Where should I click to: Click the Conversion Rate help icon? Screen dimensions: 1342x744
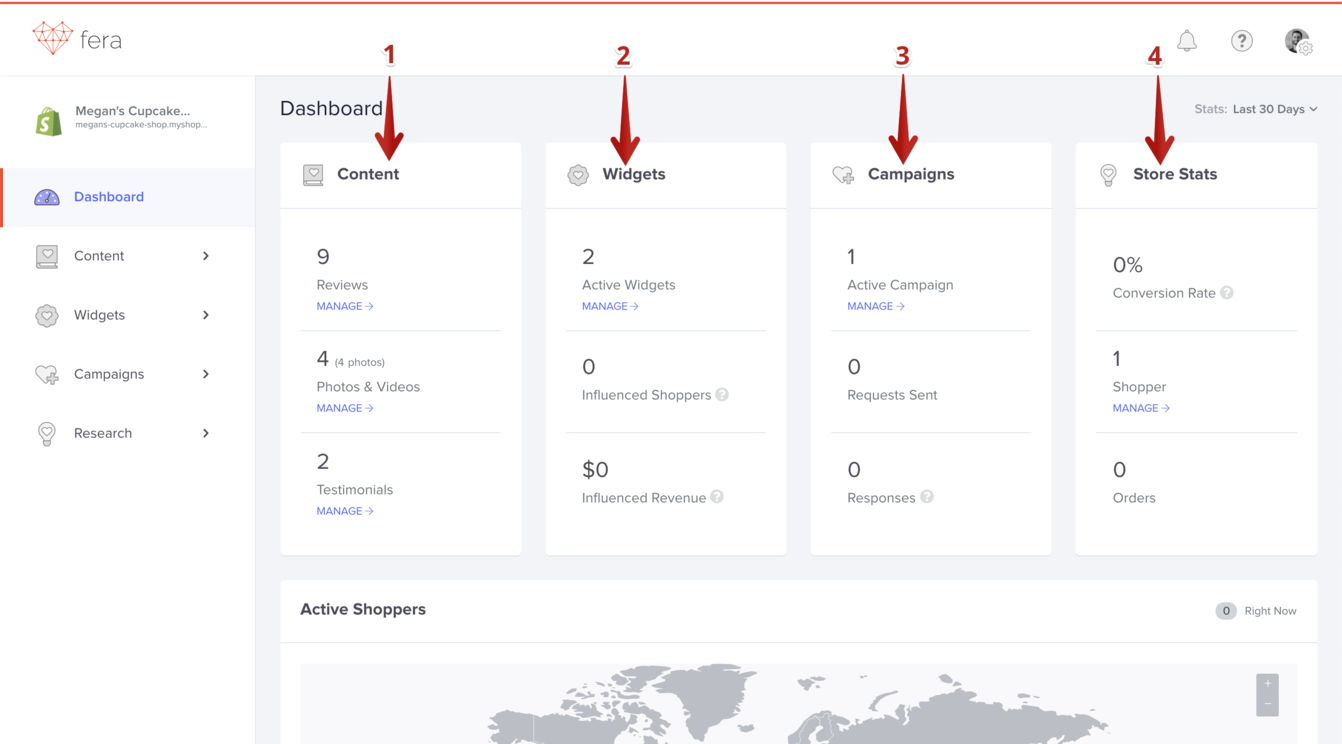click(x=1227, y=293)
